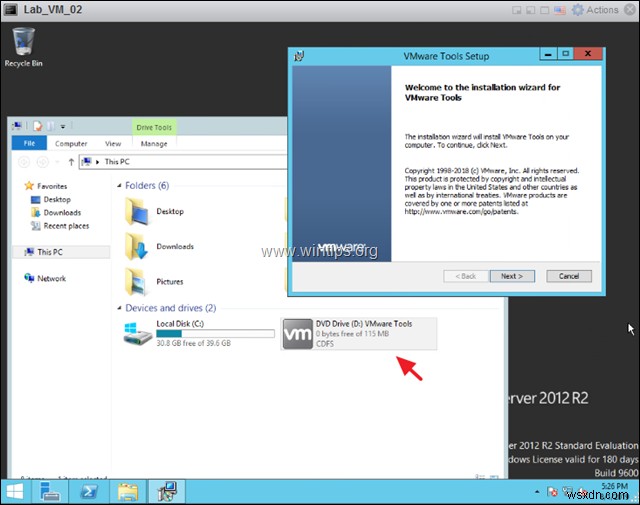Image resolution: width=640 pixels, height=505 pixels.
Task: Select Desktop under Favorites
Action: point(51,199)
